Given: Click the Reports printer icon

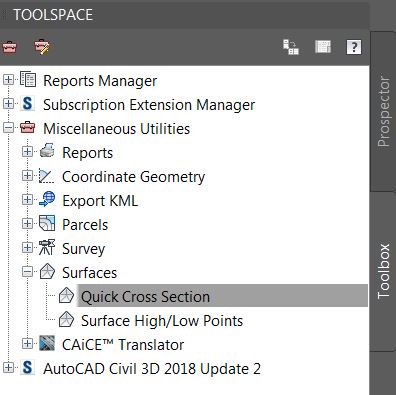Looking at the screenshot, I should pyautogui.click(x=47, y=151).
